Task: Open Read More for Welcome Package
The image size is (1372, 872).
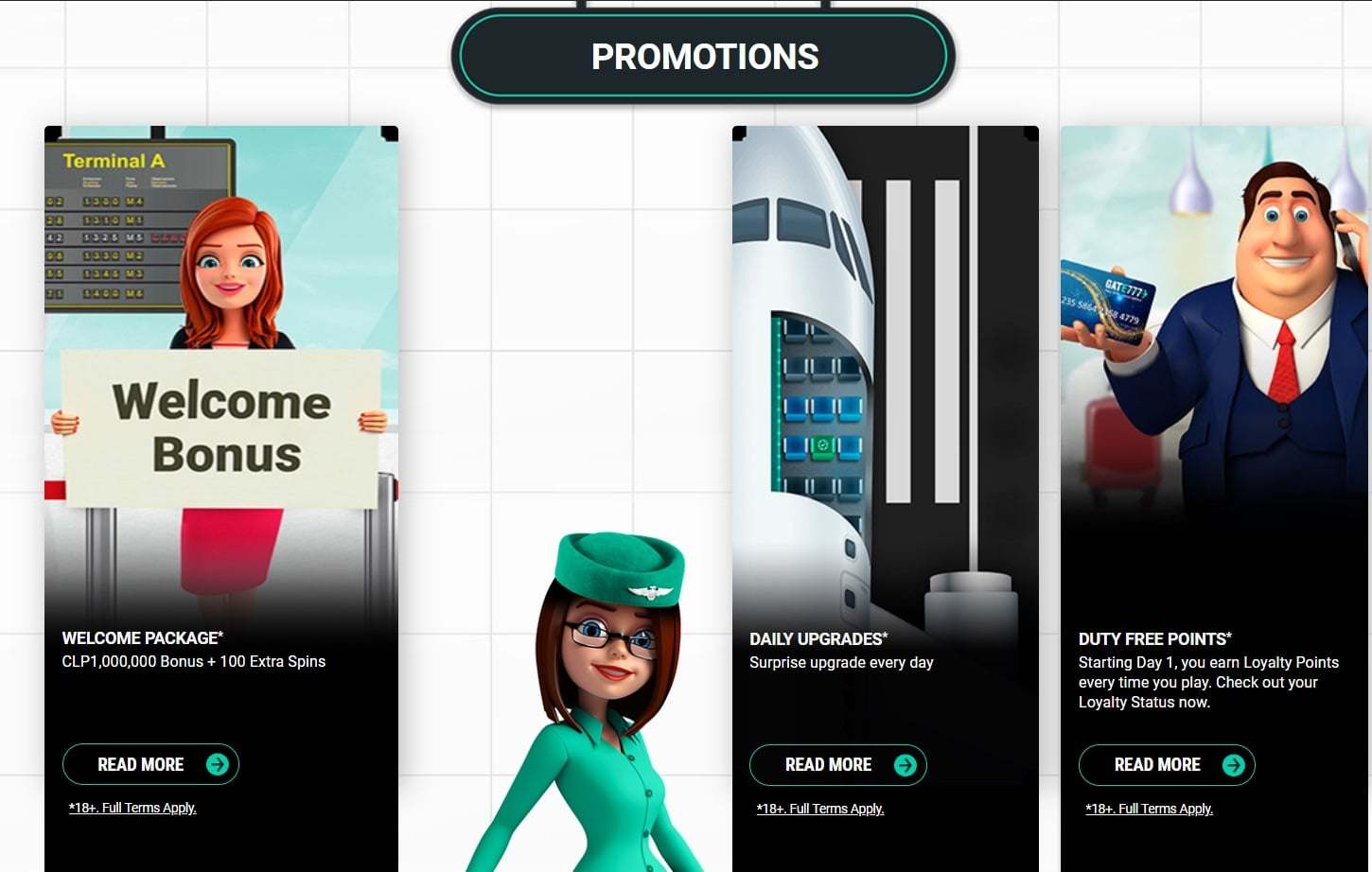Action: click(x=150, y=764)
